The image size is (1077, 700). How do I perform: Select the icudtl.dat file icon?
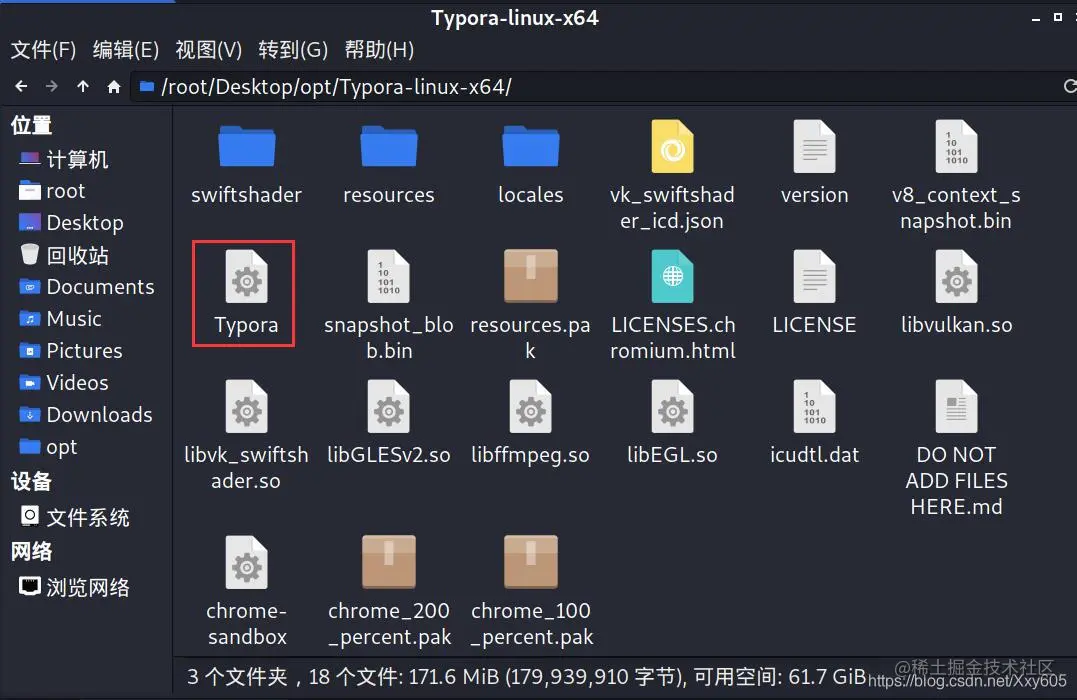[815, 406]
